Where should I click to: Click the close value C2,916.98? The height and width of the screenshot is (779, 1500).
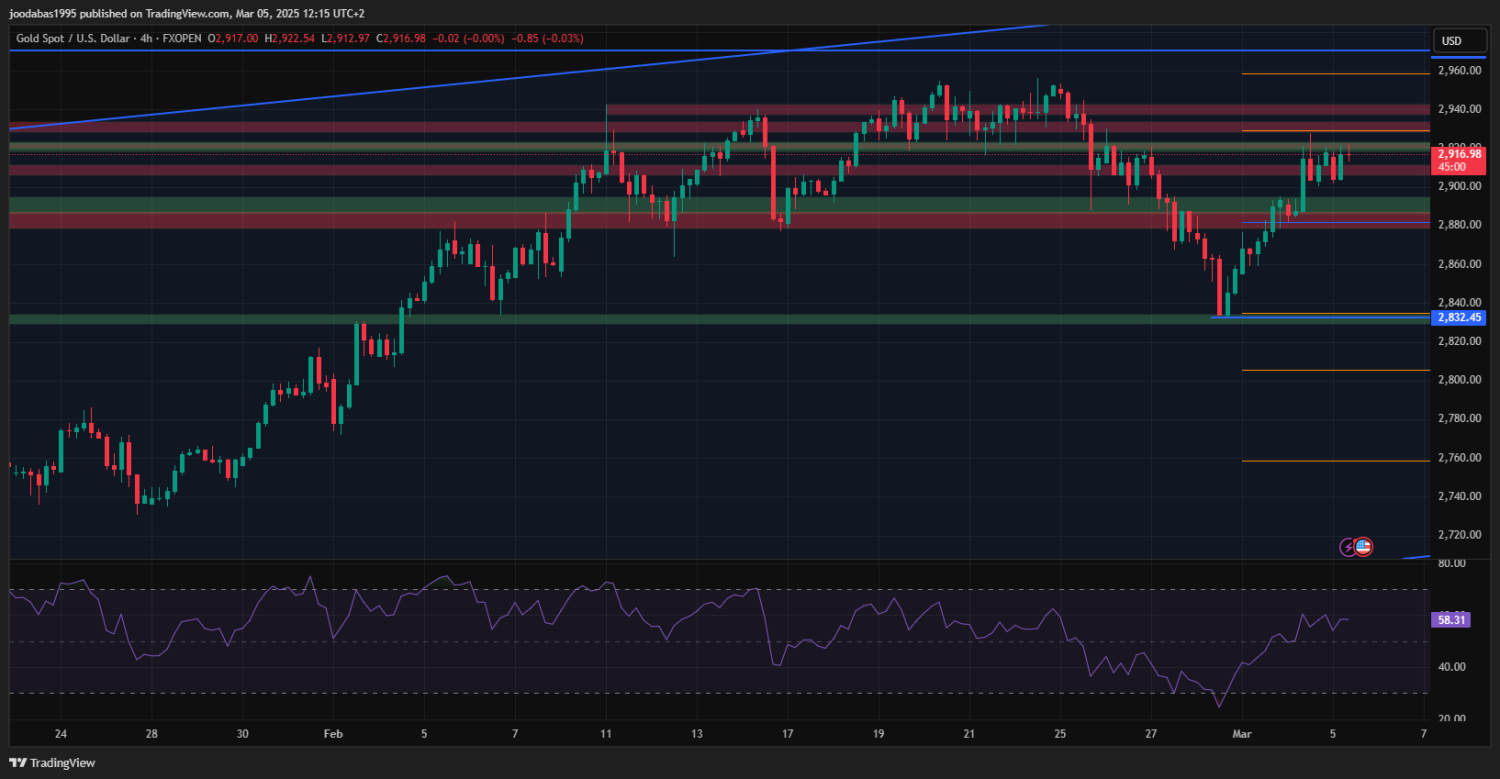pos(400,38)
